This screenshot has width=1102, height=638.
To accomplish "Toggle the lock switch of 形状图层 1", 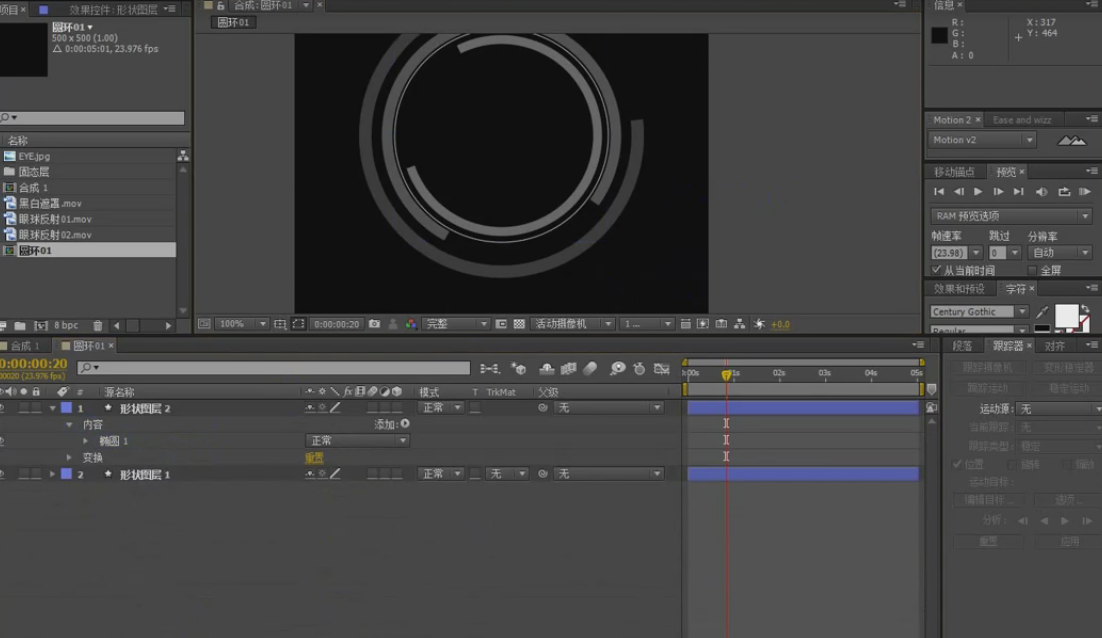I will (35, 474).
